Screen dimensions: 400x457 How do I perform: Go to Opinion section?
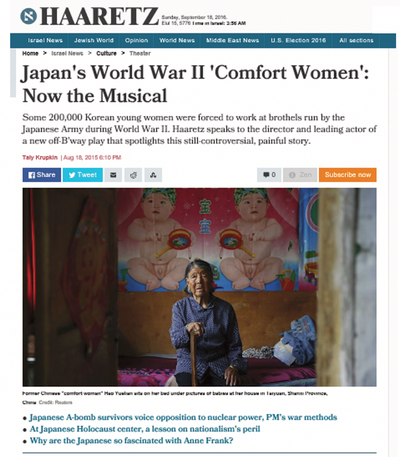136,40
